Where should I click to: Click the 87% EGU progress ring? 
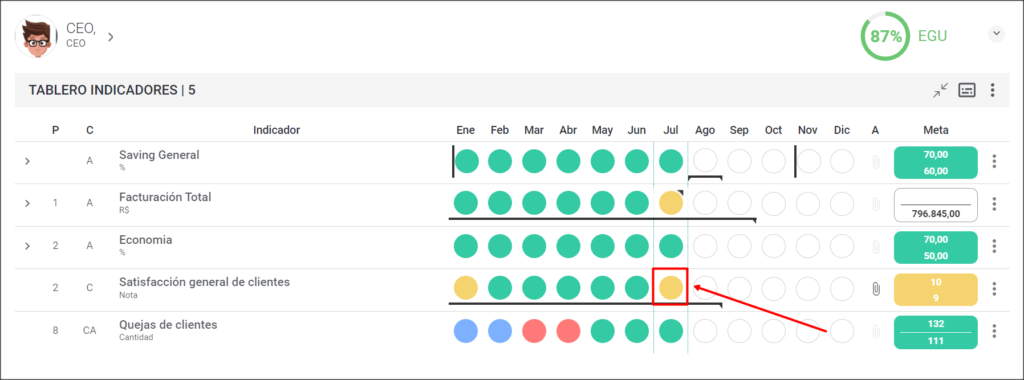pos(885,37)
